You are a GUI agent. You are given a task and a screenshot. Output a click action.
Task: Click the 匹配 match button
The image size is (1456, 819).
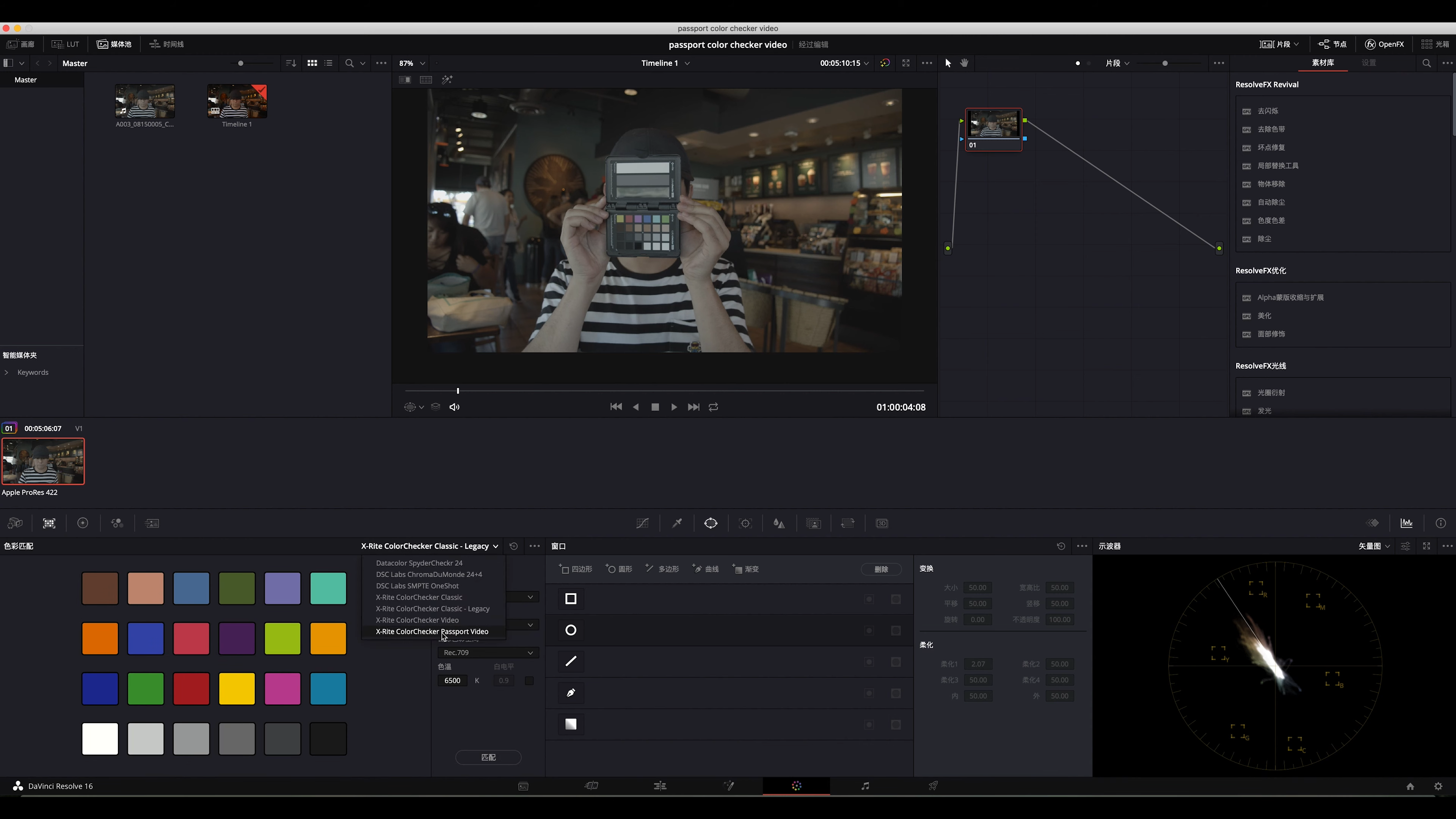(488, 758)
